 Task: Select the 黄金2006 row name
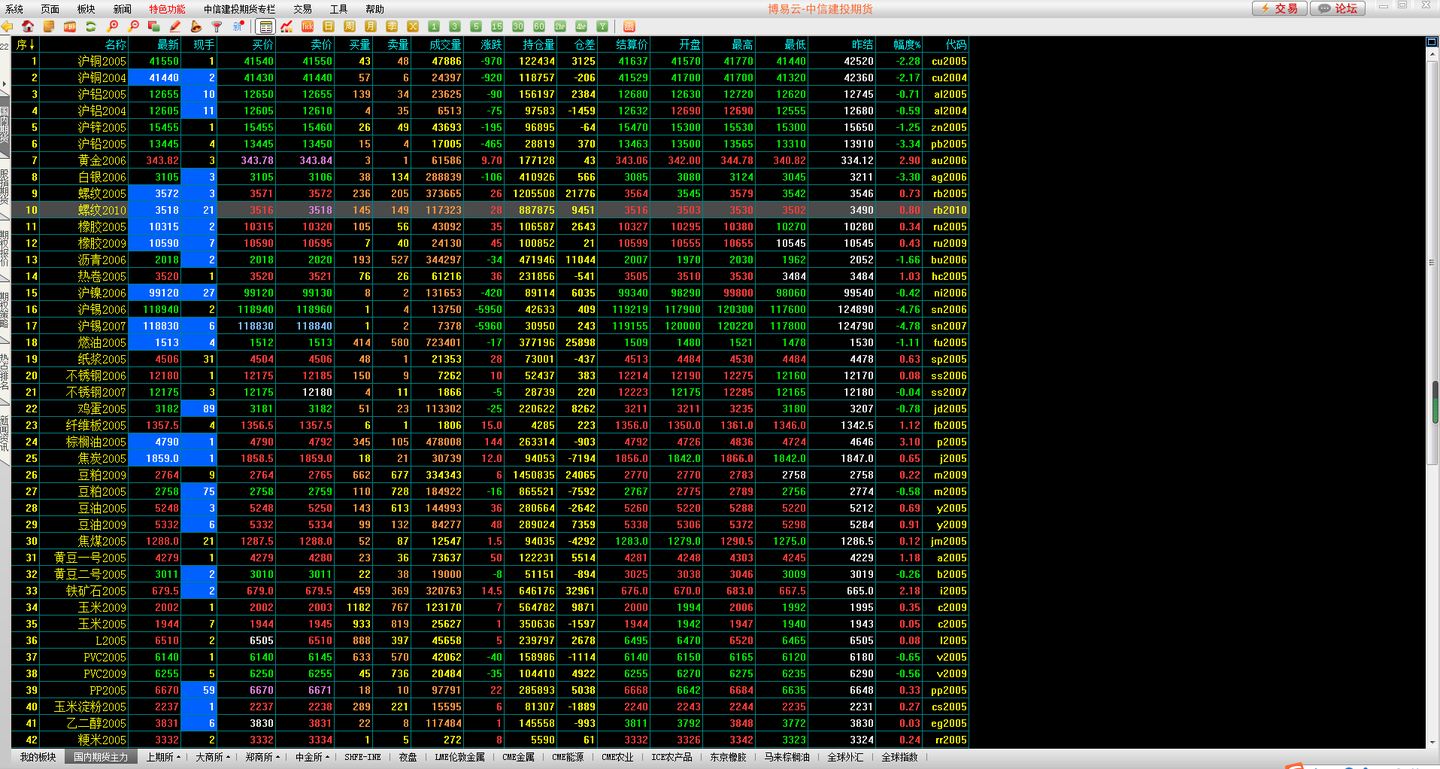(102, 160)
